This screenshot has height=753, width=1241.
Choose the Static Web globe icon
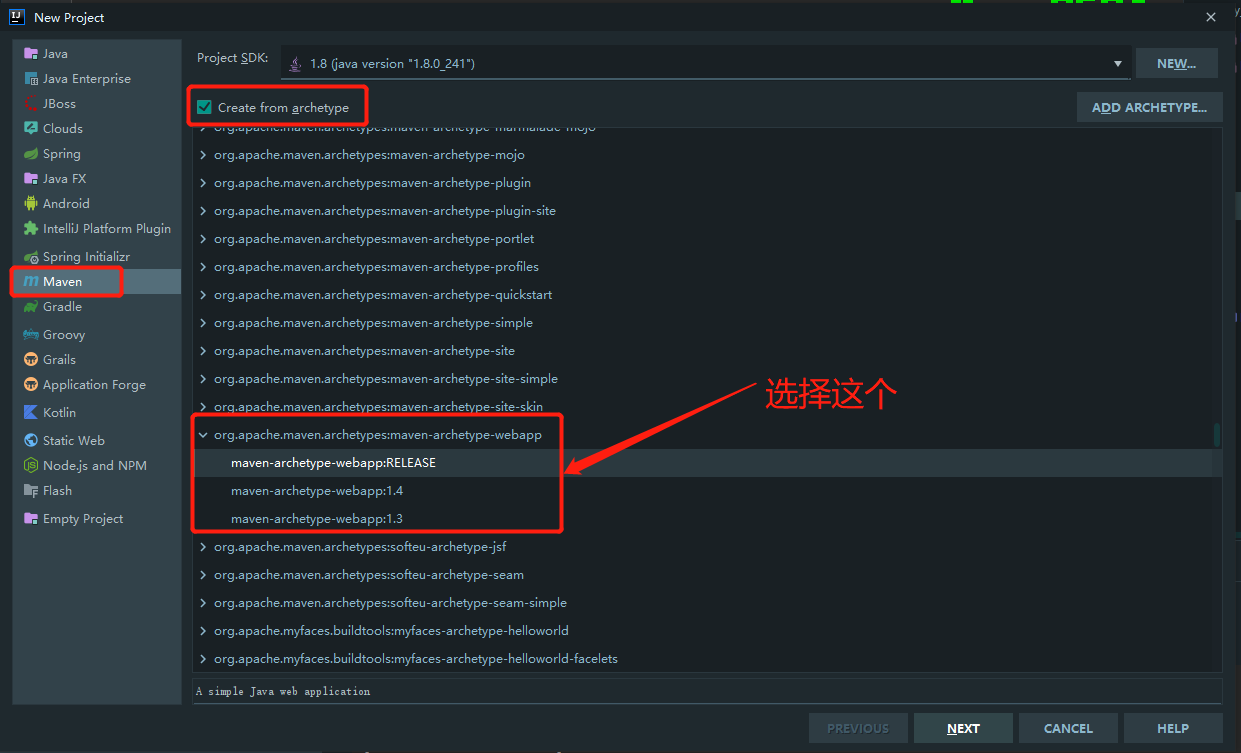[x=31, y=441]
